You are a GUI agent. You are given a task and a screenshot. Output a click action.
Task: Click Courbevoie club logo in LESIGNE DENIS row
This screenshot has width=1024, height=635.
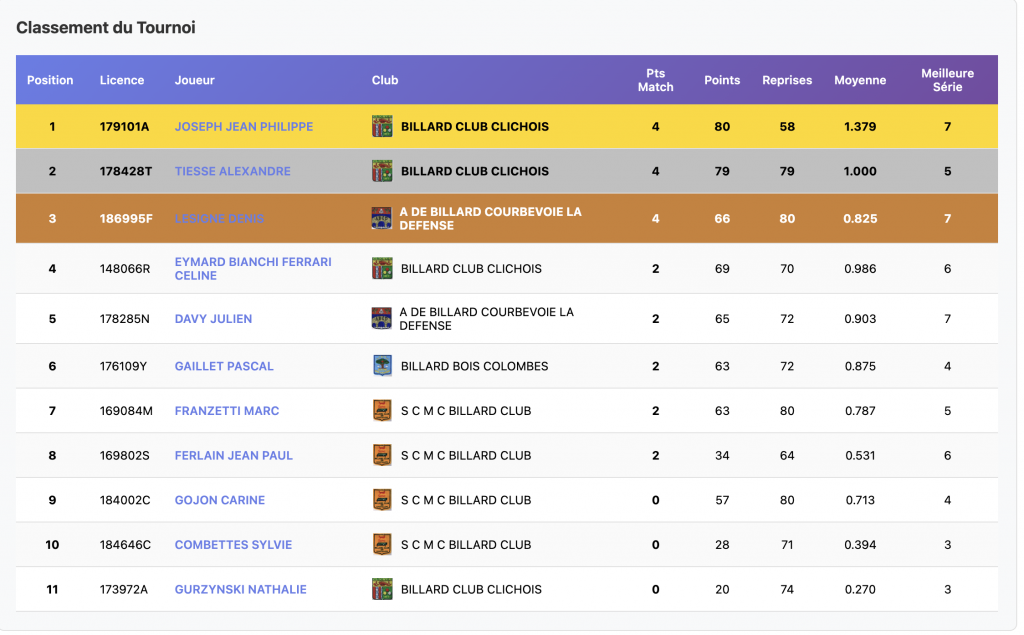pos(381,219)
